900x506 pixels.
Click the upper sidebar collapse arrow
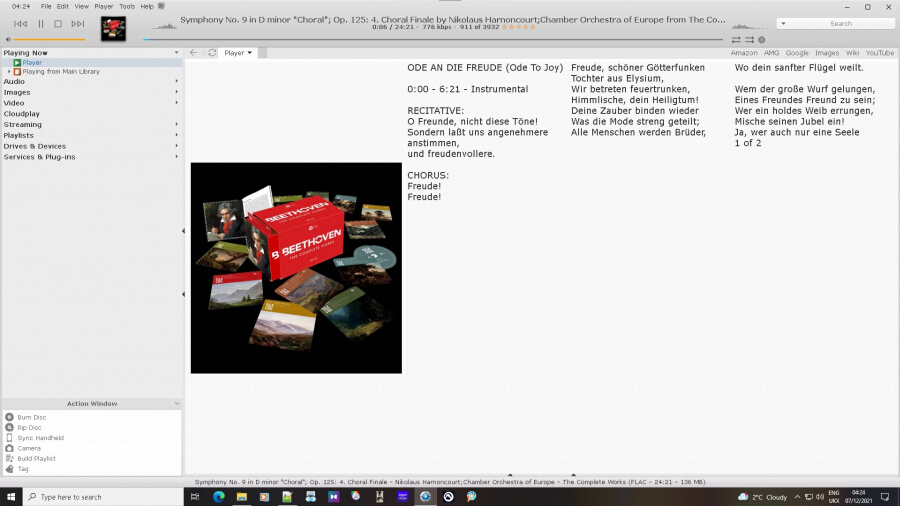point(184,231)
